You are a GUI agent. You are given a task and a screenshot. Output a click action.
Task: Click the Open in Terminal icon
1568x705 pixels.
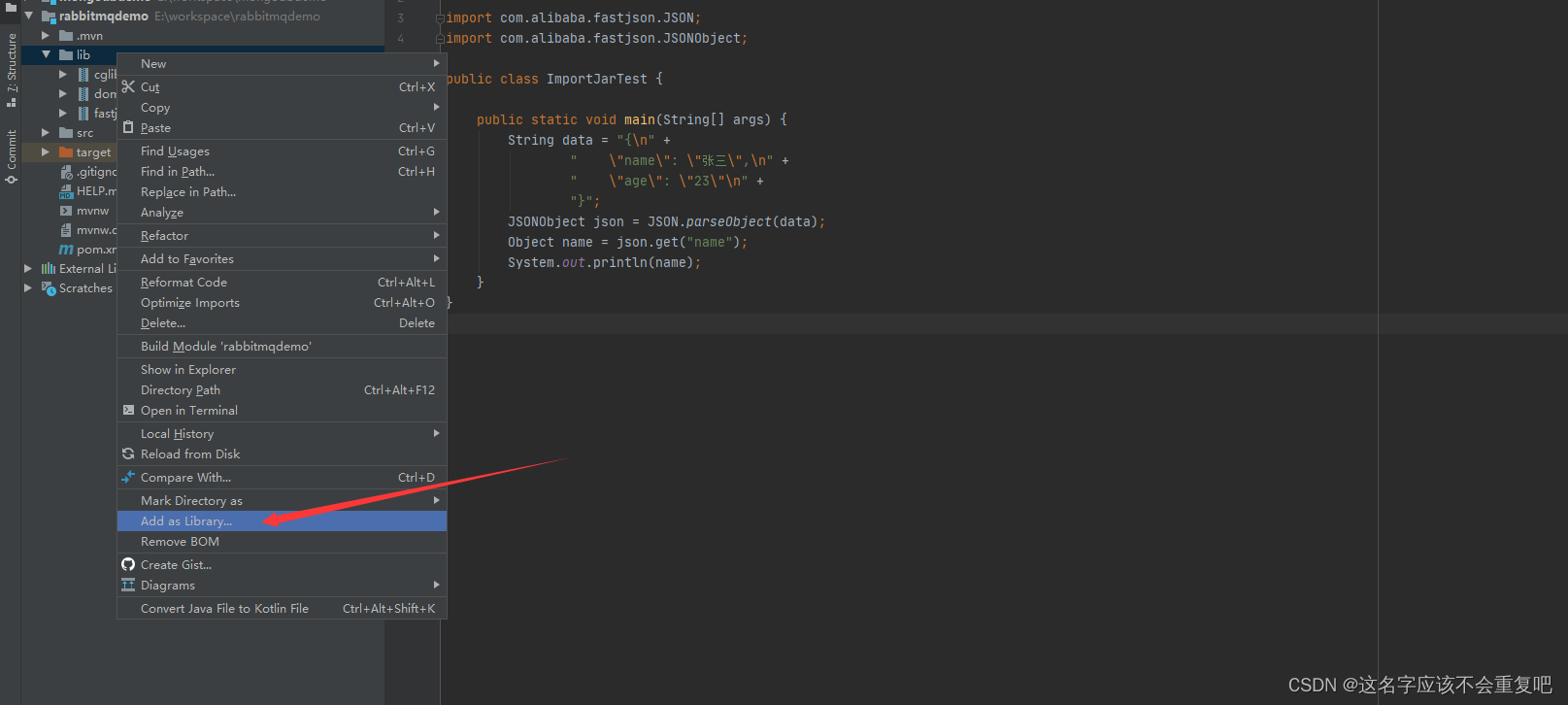[128, 410]
